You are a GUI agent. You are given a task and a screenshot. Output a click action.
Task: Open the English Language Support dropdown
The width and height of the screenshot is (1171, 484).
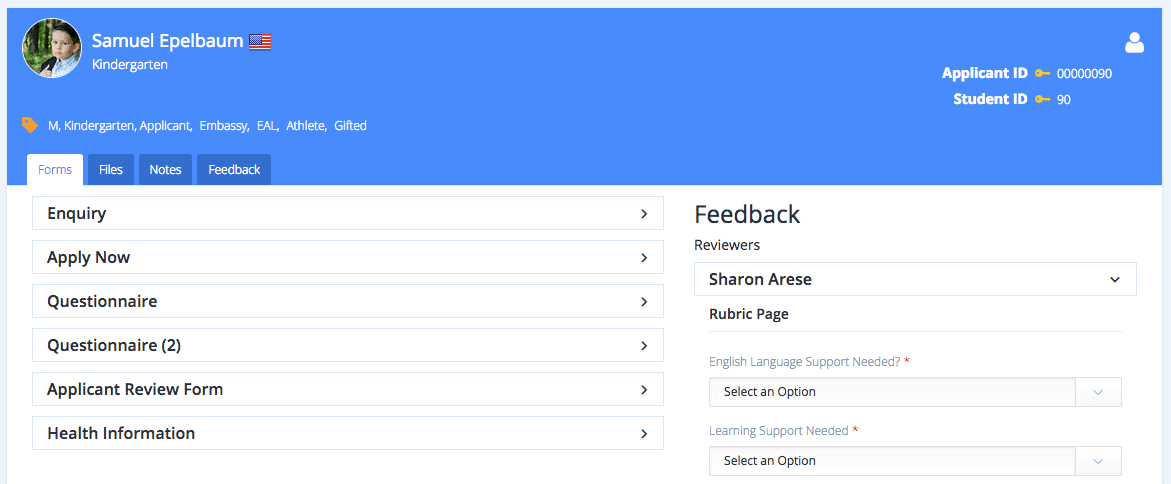click(914, 392)
